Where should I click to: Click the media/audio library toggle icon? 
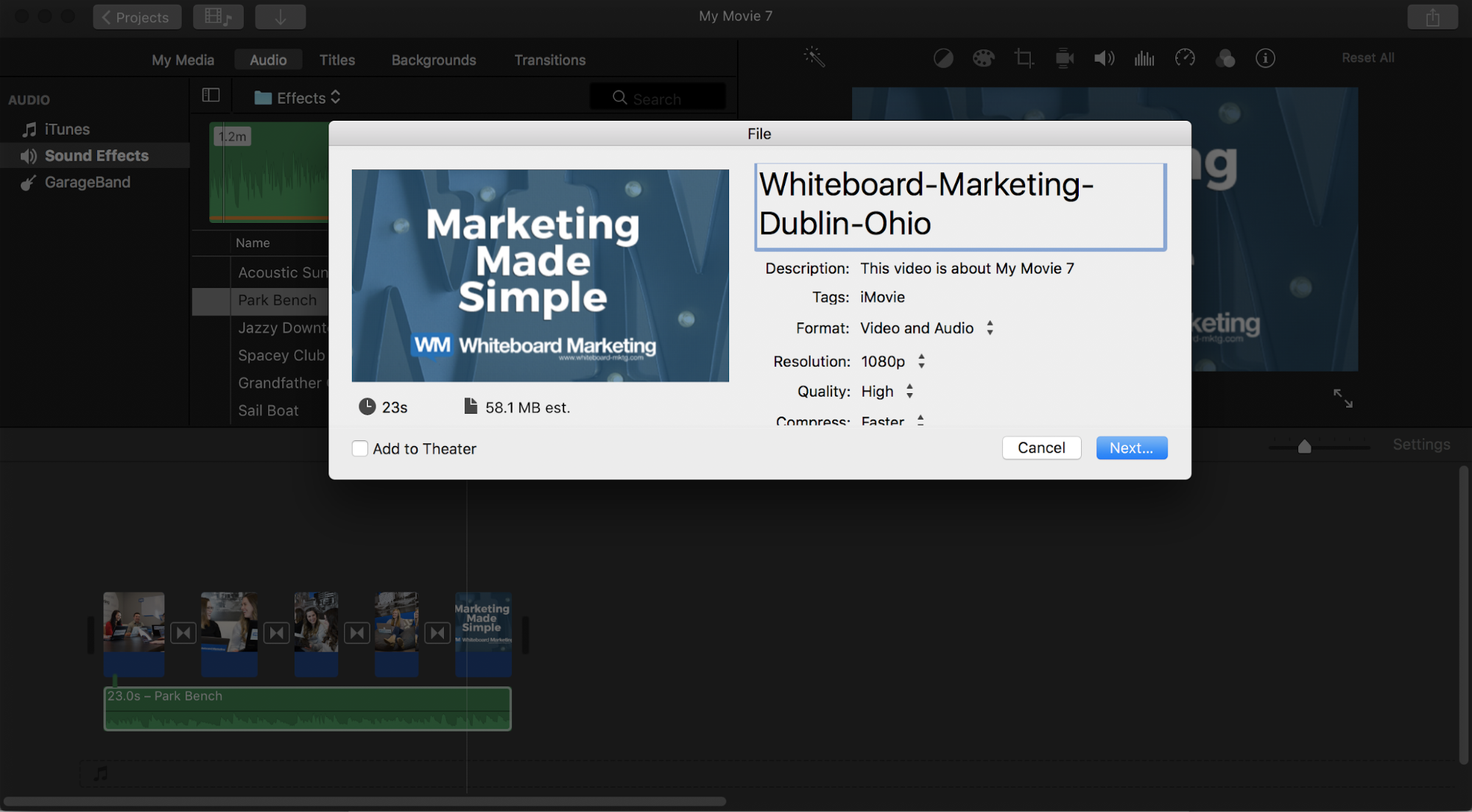(x=218, y=17)
